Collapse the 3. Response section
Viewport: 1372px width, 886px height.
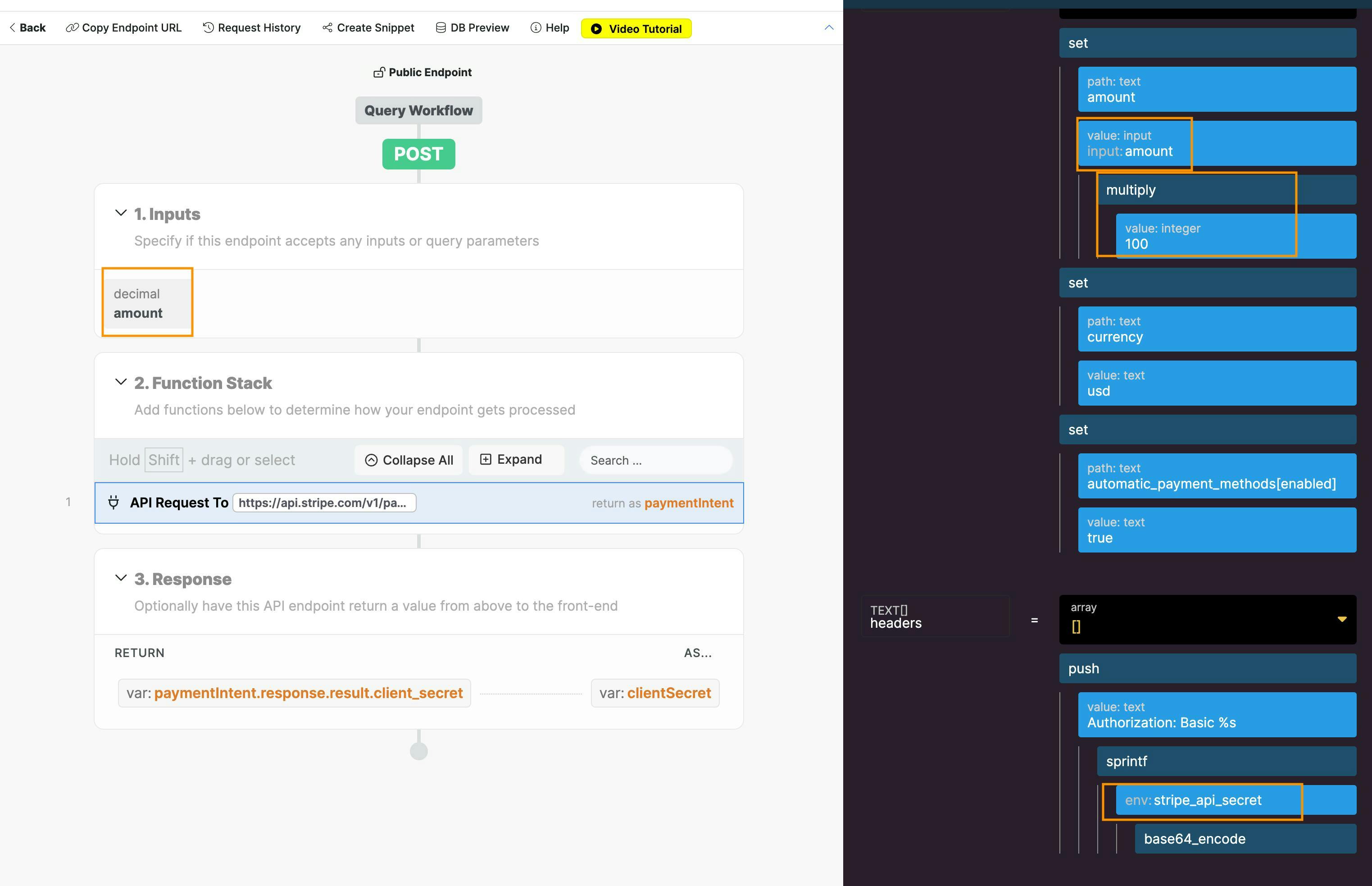121,578
